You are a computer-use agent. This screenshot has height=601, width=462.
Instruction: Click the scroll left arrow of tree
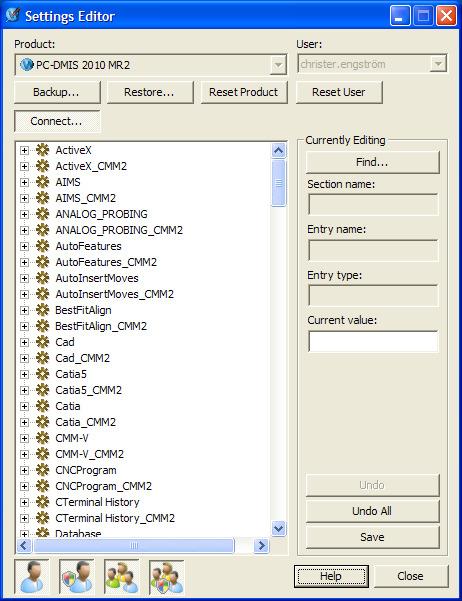point(24,545)
